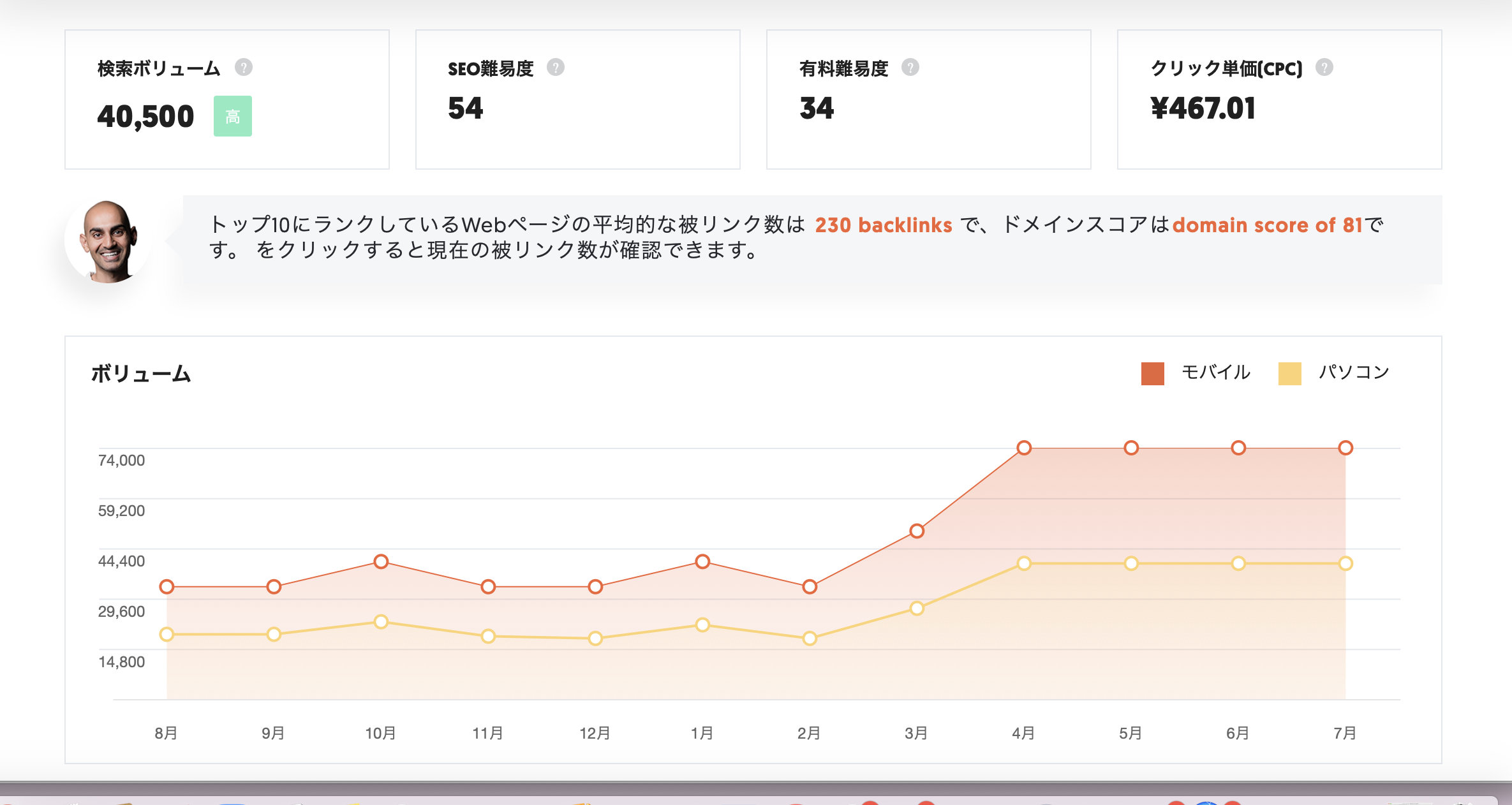Screen dimensions: 1512x805
Task: Toggle the モバイル legend color swatch
Action: pyautogui.click(x=1152, y=374)
